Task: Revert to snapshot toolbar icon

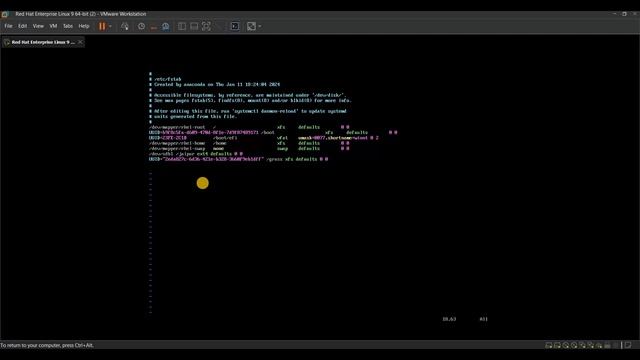Action: point(153,27)
